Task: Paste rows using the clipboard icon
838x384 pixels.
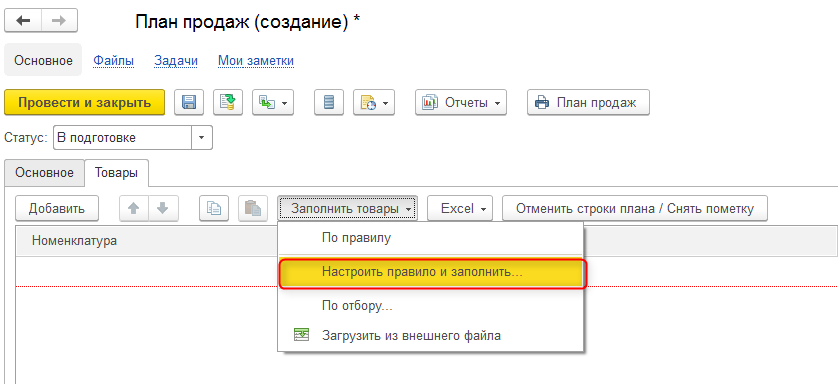Action: [253, 208]
